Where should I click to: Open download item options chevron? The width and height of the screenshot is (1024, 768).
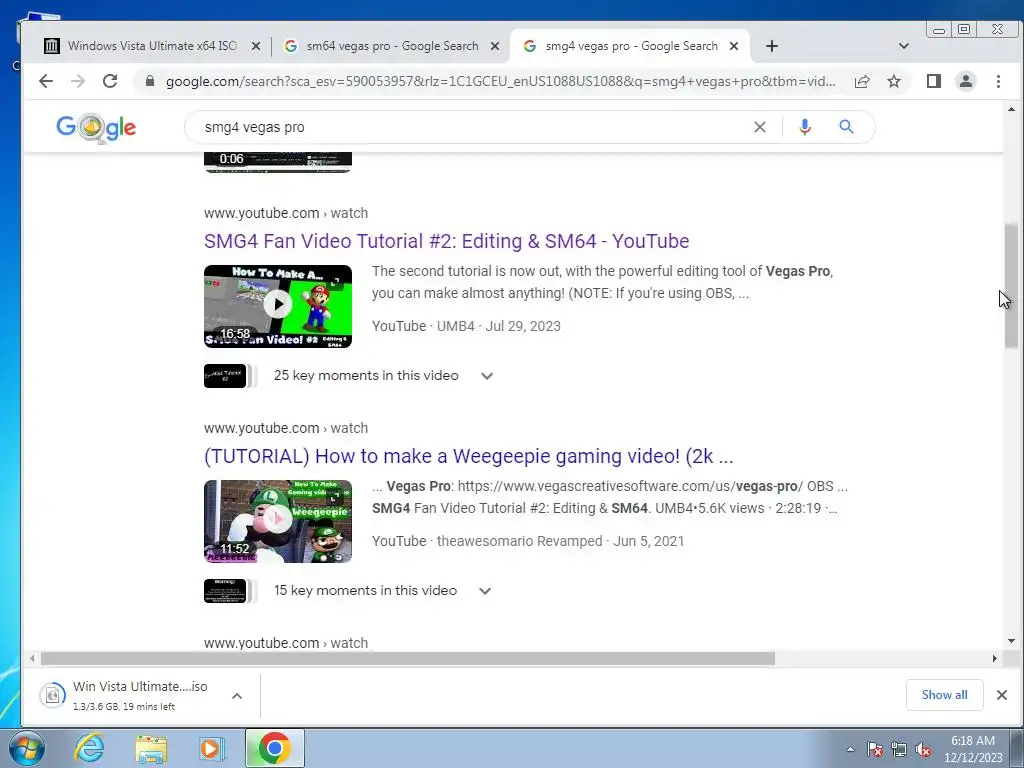point(237,696)
